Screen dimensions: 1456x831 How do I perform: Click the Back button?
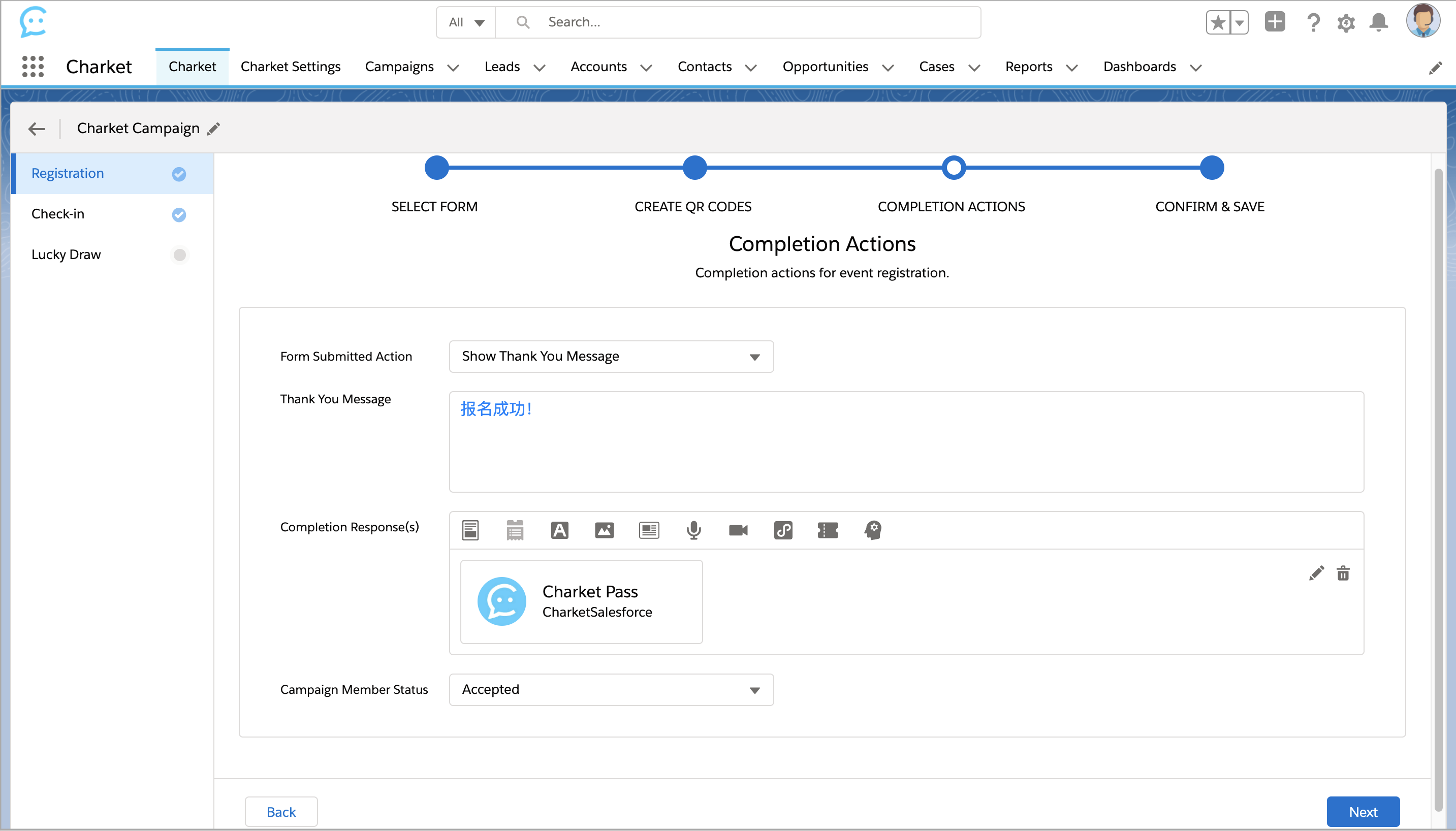click(281, 811)
